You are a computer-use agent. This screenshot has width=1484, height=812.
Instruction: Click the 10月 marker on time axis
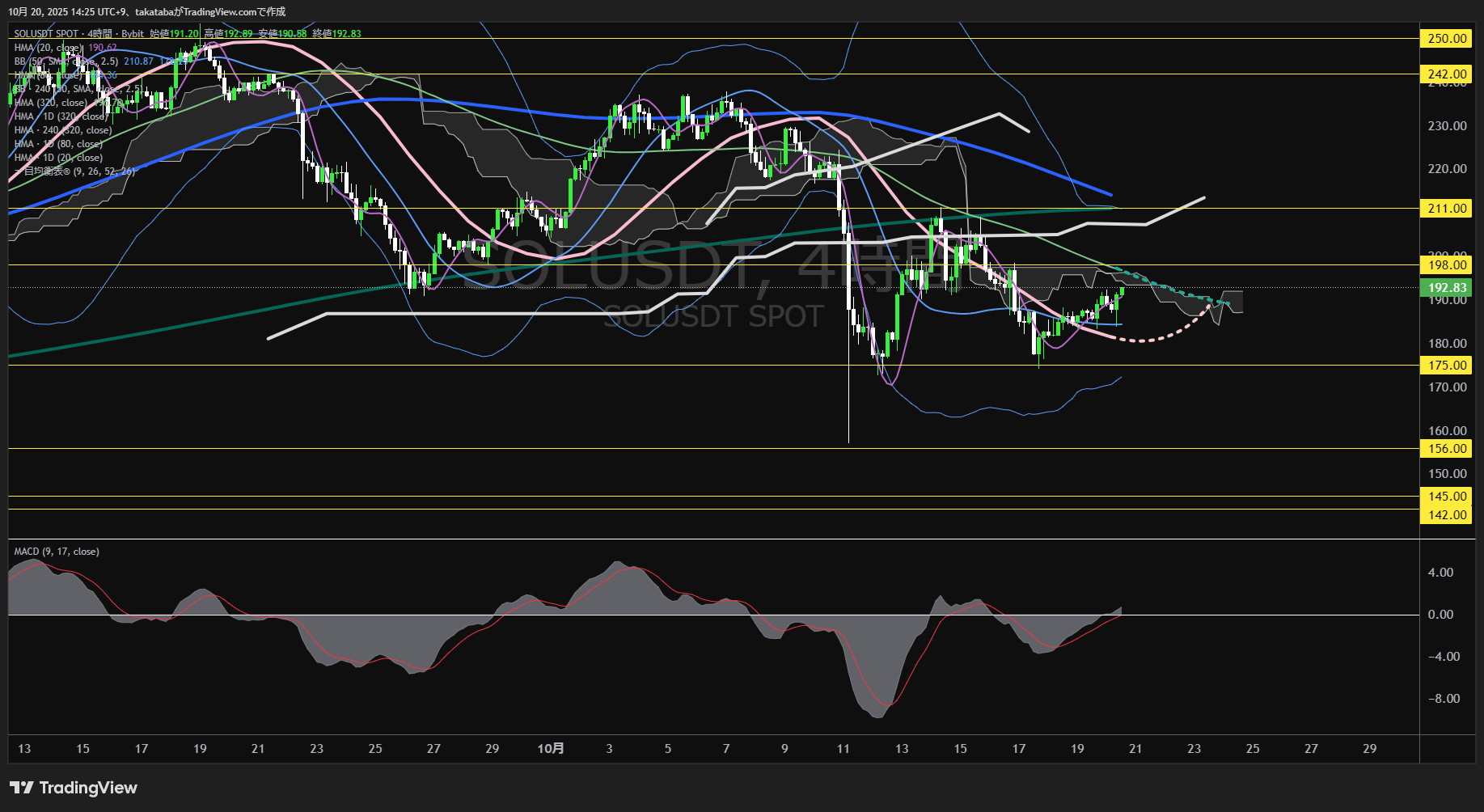(551, 749)
